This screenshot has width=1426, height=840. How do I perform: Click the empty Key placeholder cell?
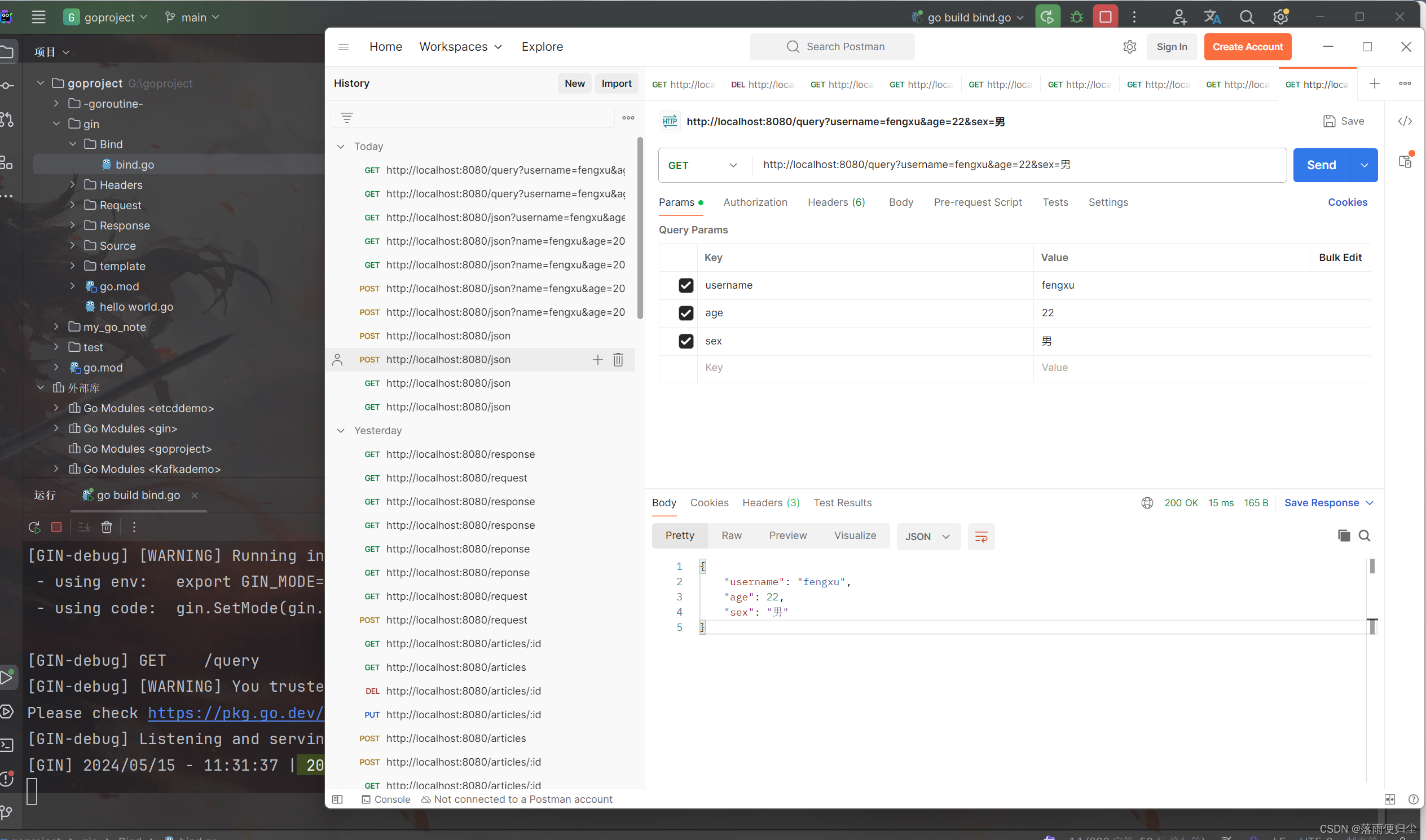click(x=865, y=368)
